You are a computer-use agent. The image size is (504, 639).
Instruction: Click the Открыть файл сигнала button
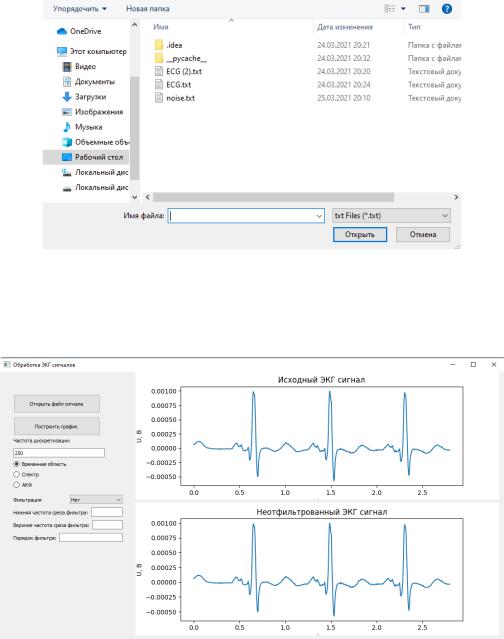pyautogui.click(x=57, y=404)
